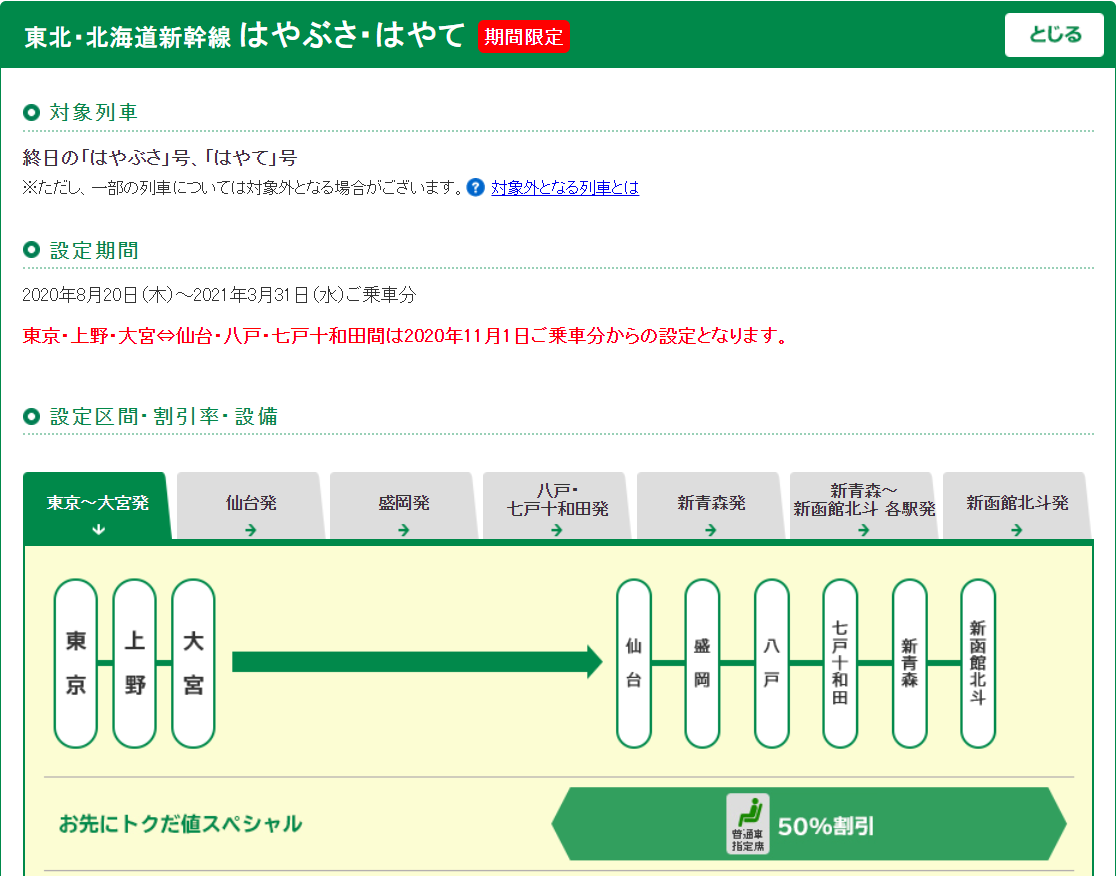Select the 新青森発 tab
The height and width of the screenshot is (876, 1118).
point(710,506)
